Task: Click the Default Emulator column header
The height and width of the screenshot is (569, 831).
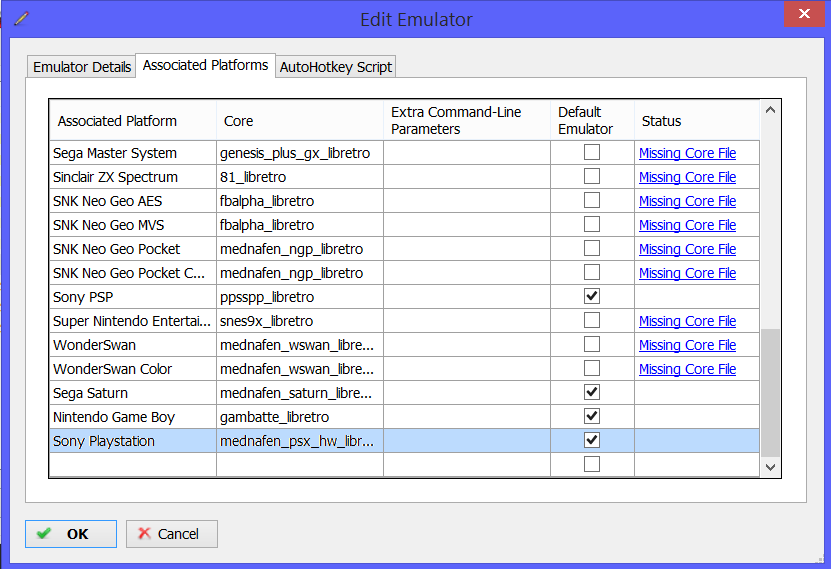Action: click(x=593, y=121)
